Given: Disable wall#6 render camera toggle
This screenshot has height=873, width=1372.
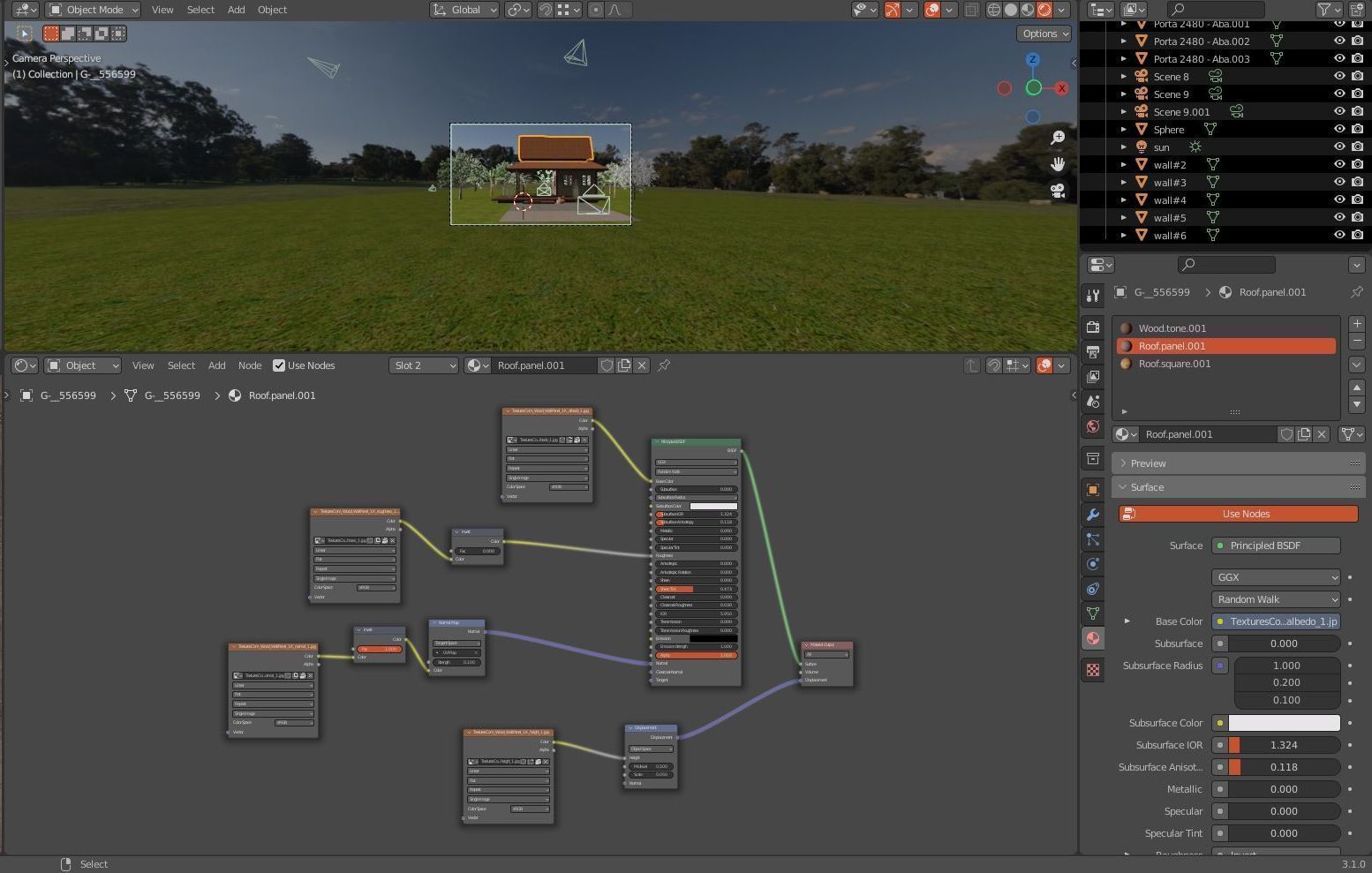Looking at the screenshot, I should coord(1358,236).
